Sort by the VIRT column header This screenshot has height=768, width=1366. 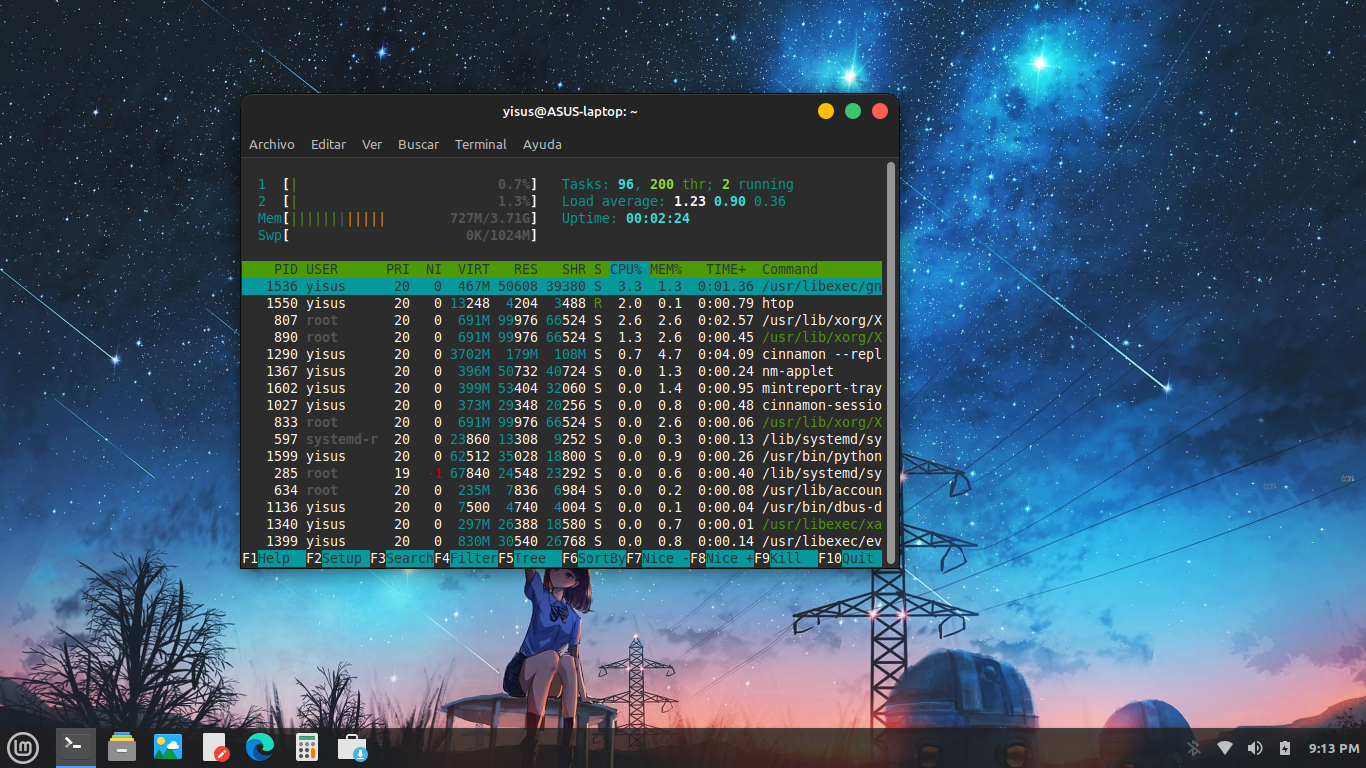pyautogui.click(x=474, y=269)
